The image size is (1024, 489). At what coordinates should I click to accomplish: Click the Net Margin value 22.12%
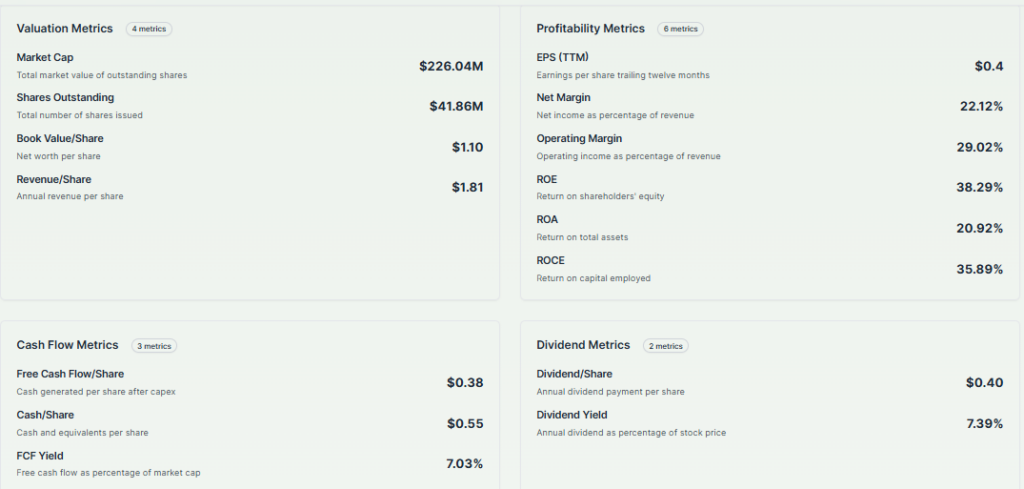point(981,107)
